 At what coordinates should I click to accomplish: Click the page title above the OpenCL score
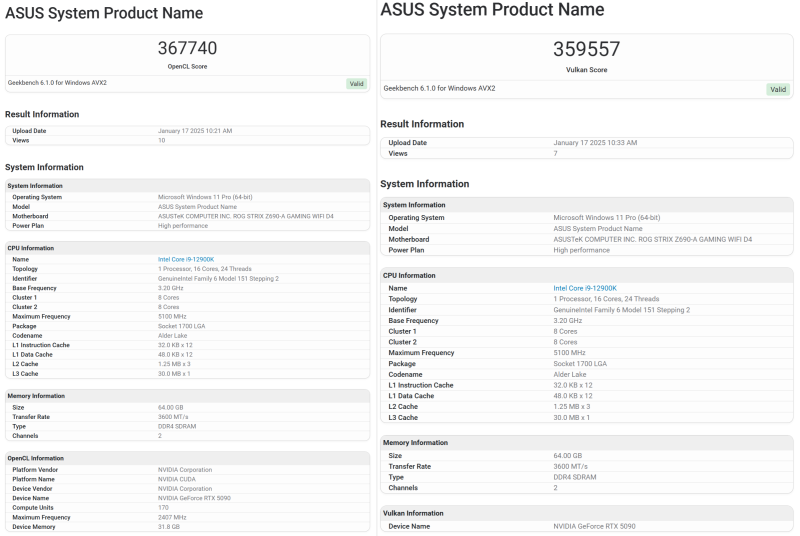click(104, 13)
